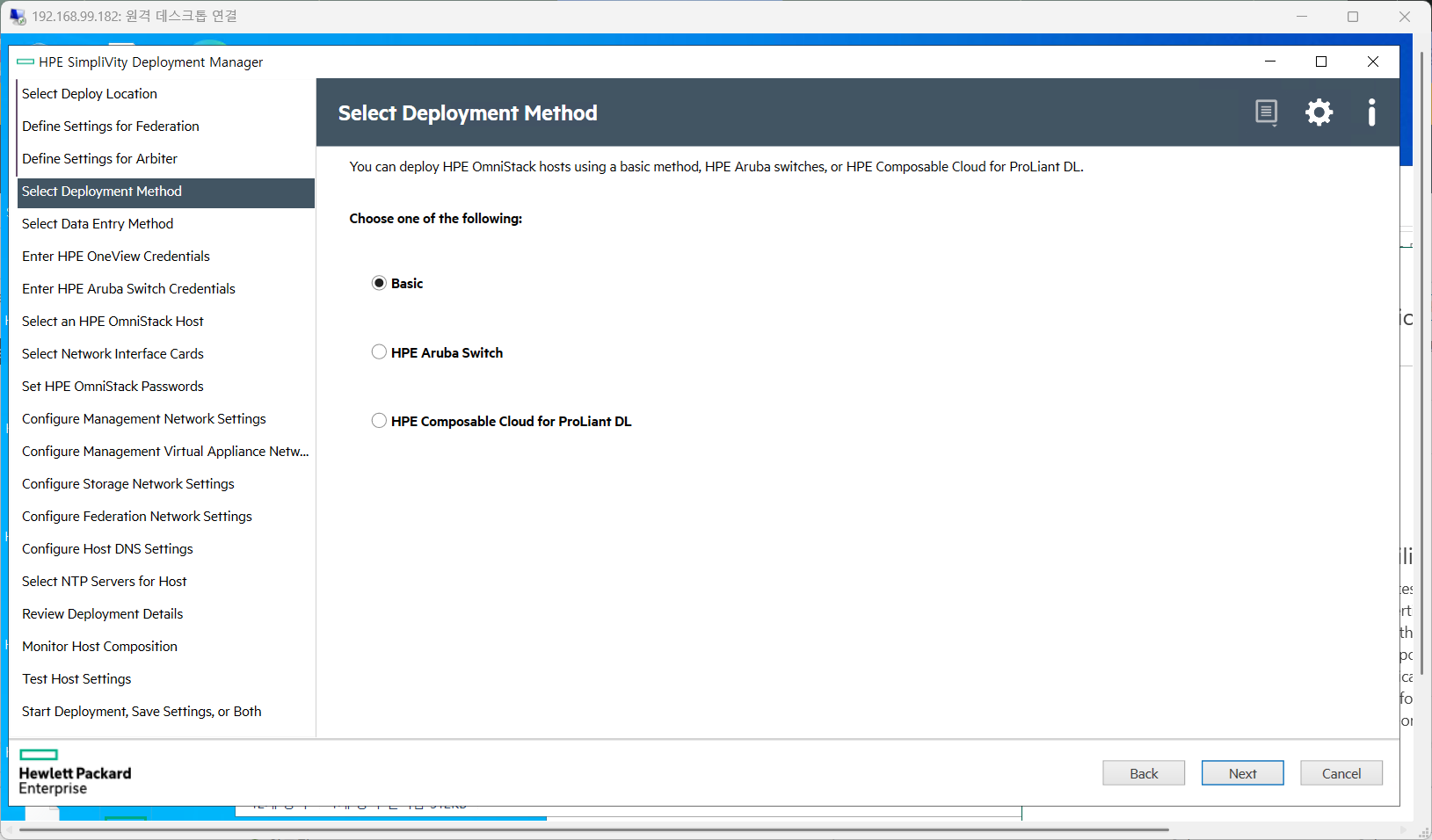Open Set HPE OmniStack Passwords step
Viewport: 1432px width, 840px height.
pyautogui.click(x=166, y=387)
